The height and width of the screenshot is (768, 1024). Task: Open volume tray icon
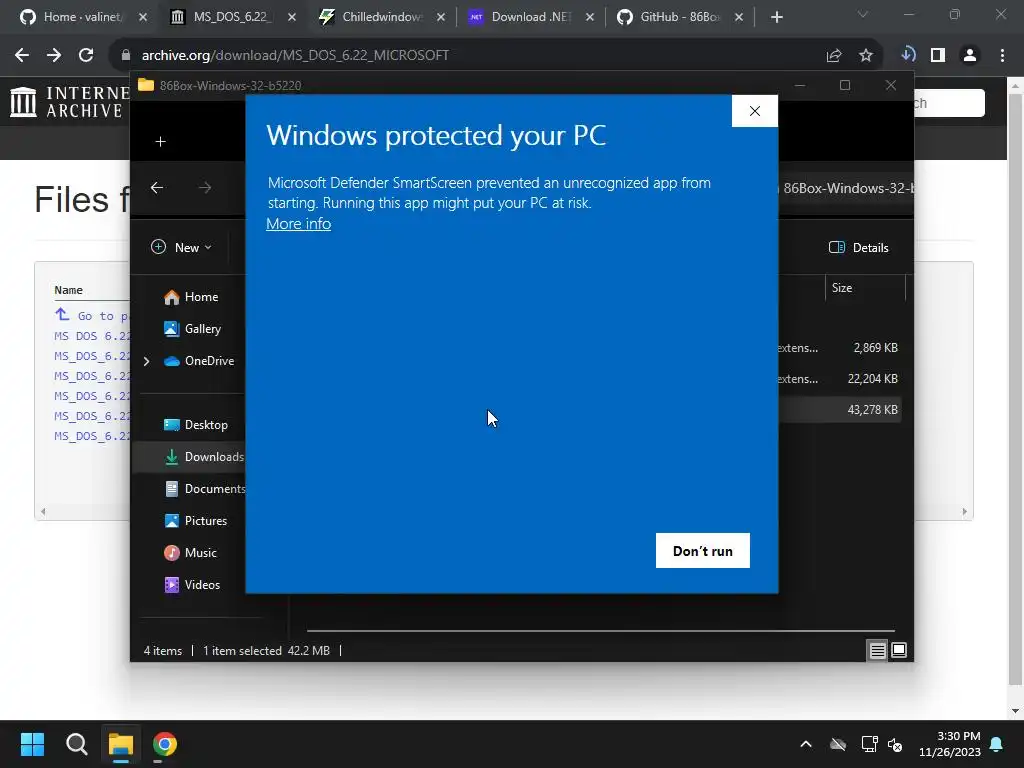[x=895, y=744]
